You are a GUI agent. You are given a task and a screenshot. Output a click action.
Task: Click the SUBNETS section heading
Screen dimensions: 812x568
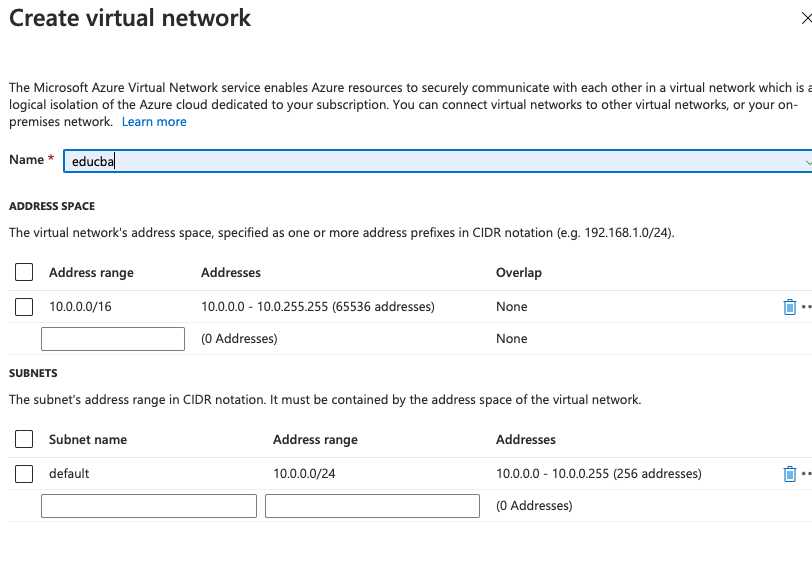33,373
